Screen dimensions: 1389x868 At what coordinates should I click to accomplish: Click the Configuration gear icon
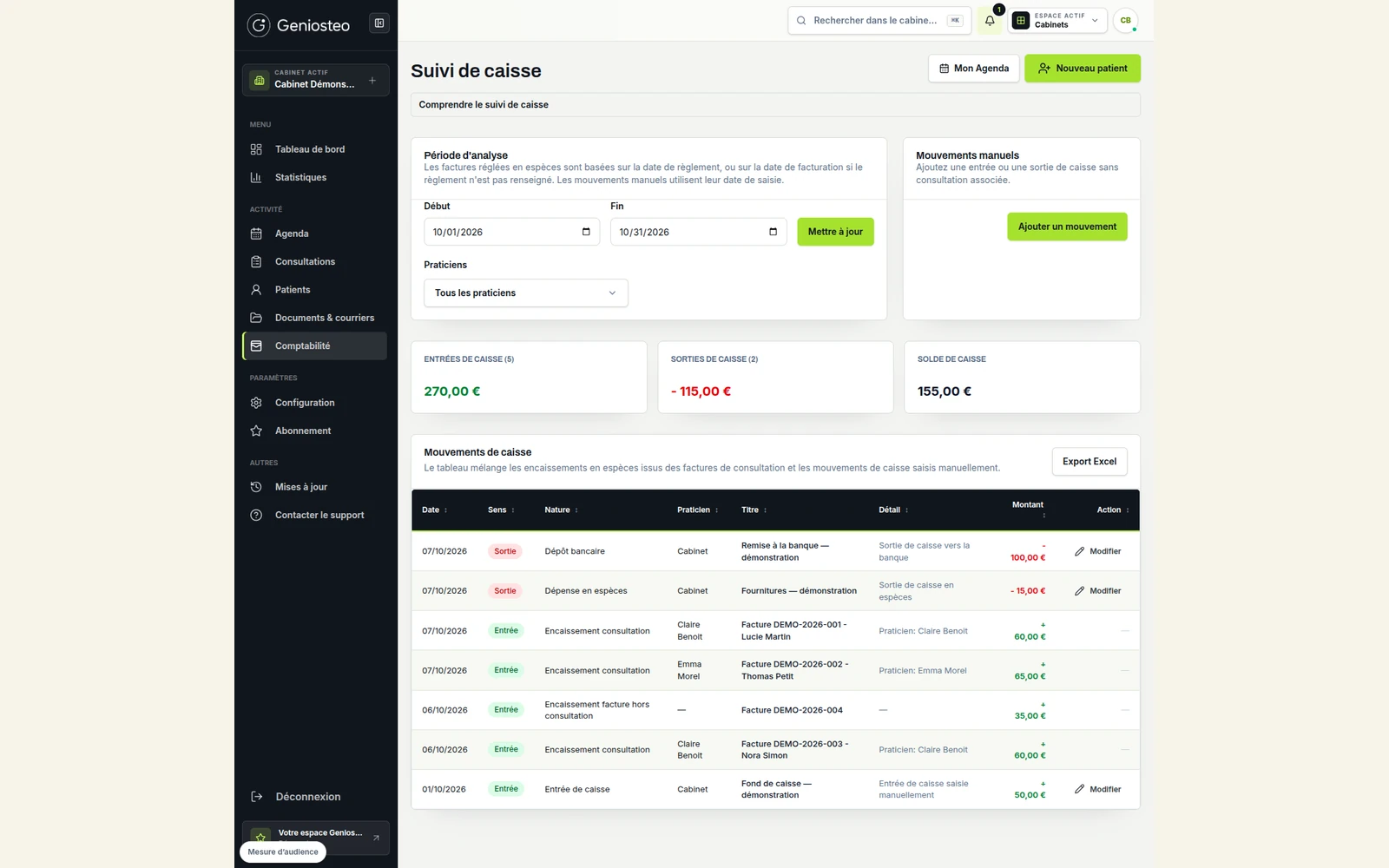click(x=256, y=403)
